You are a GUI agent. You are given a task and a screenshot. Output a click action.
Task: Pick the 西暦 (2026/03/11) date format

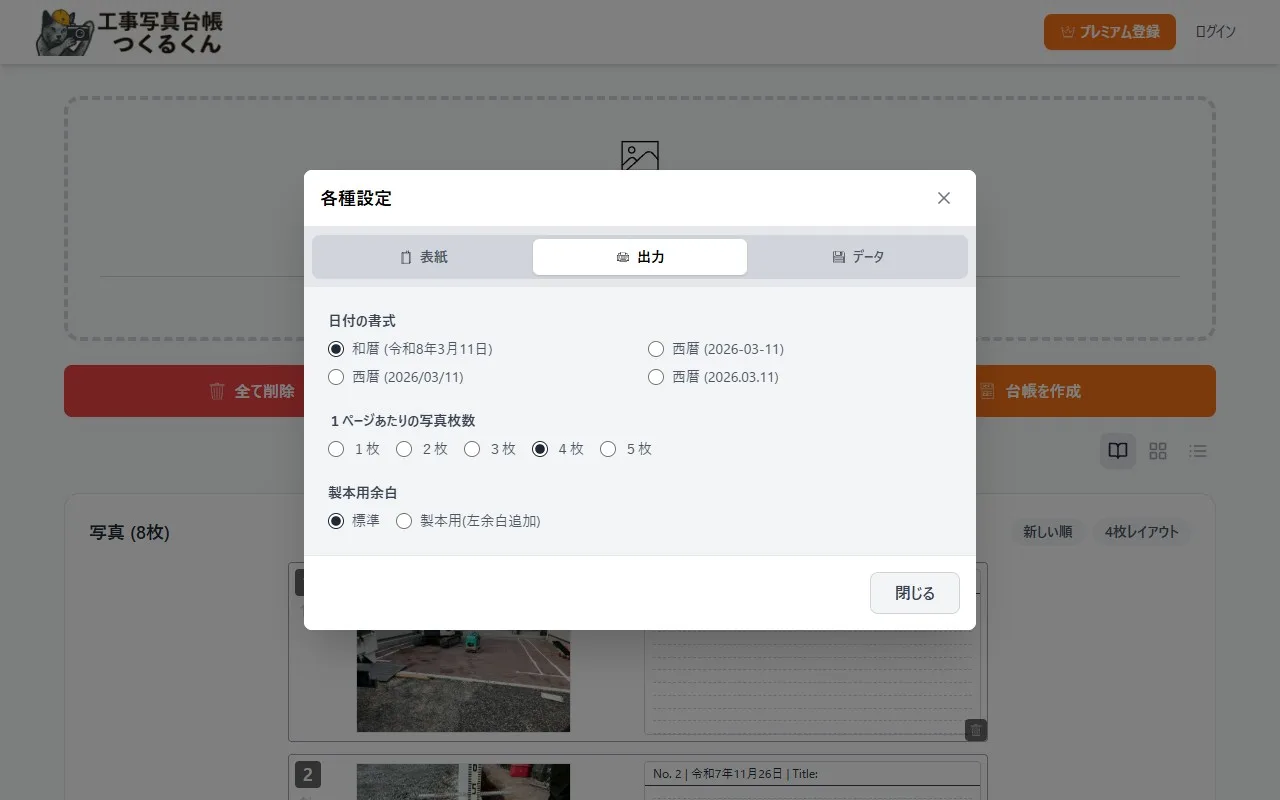click(337, 377)
